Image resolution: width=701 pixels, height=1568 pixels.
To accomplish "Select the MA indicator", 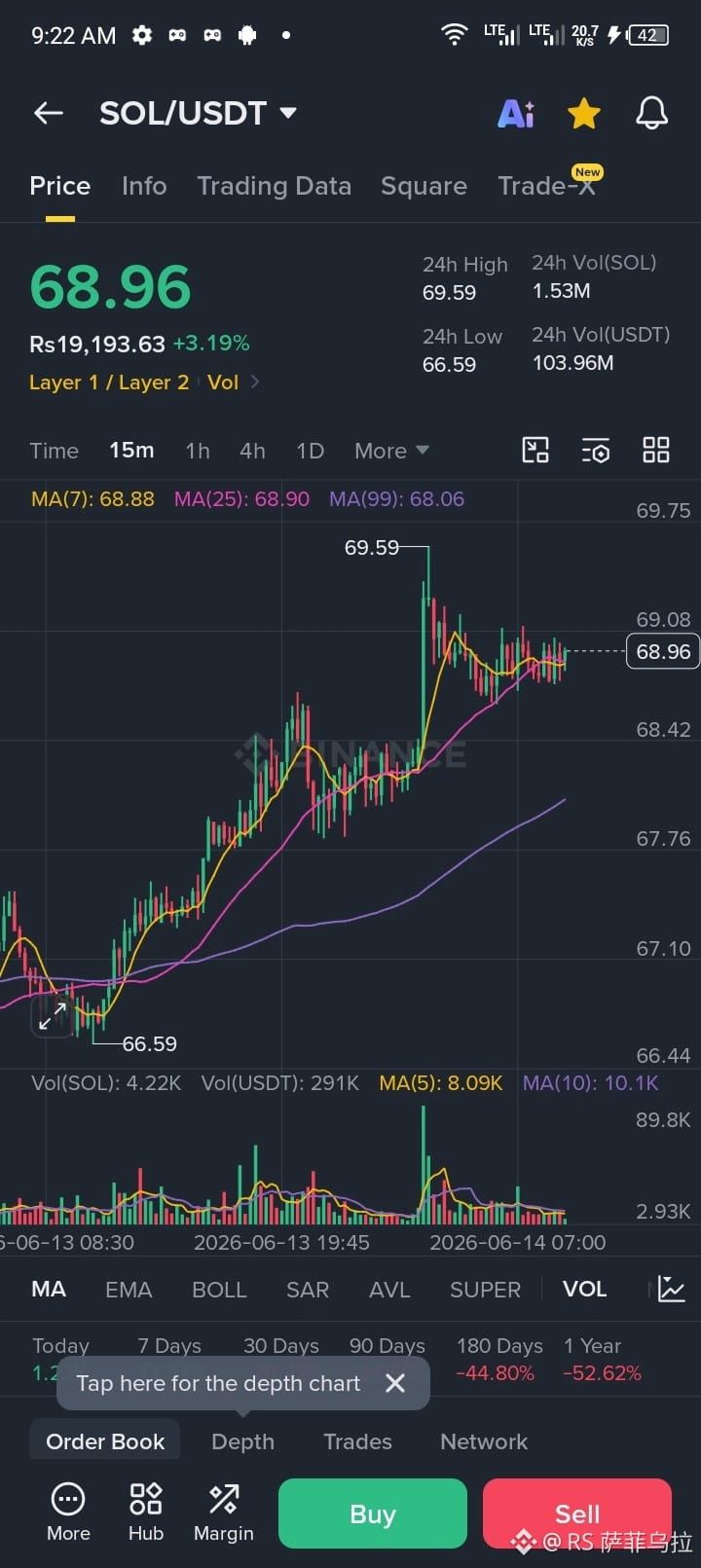I will [49, 1290].
